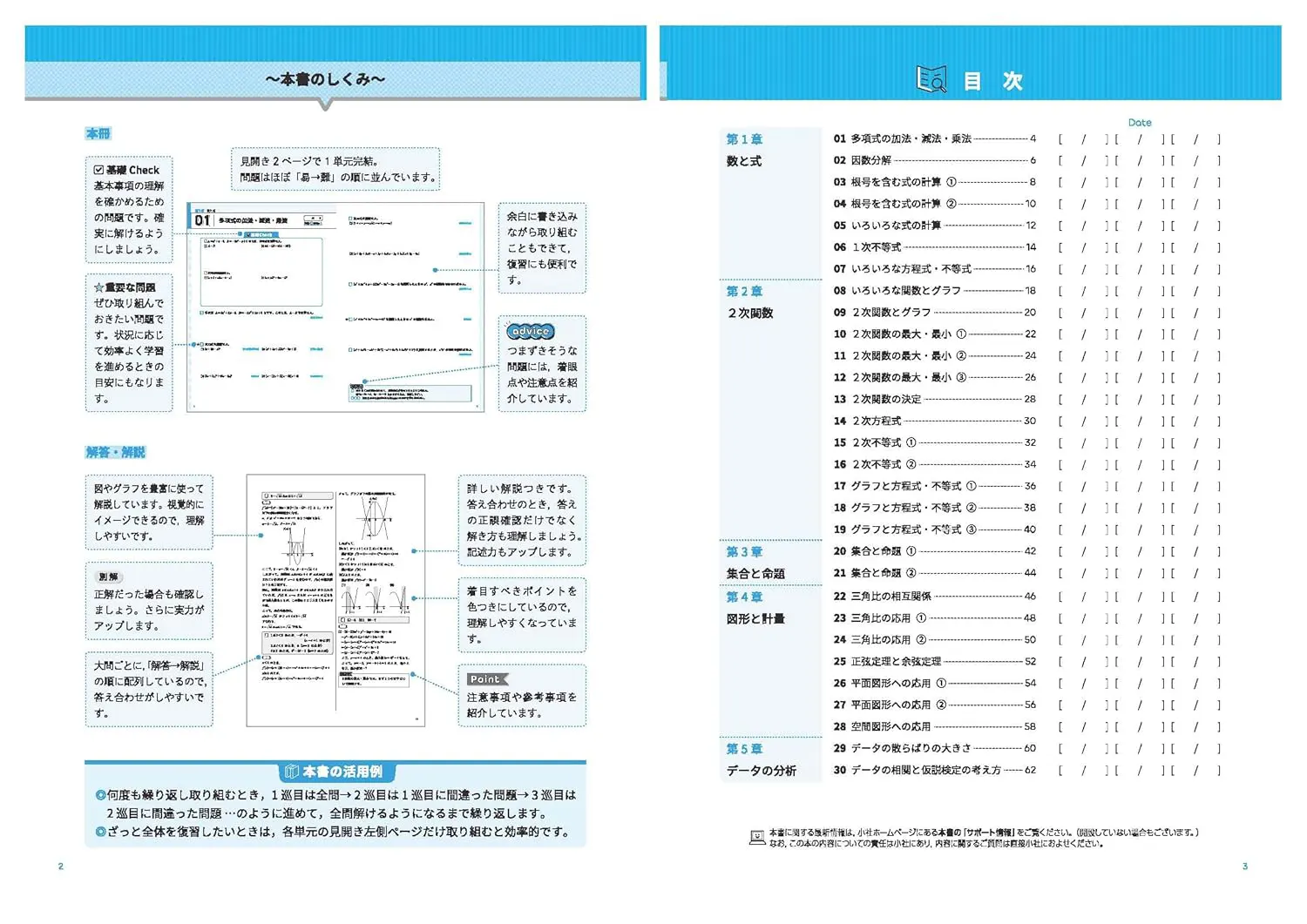
Task: Click the 第2章 2次関数 chapter heading
Action: 749,302
